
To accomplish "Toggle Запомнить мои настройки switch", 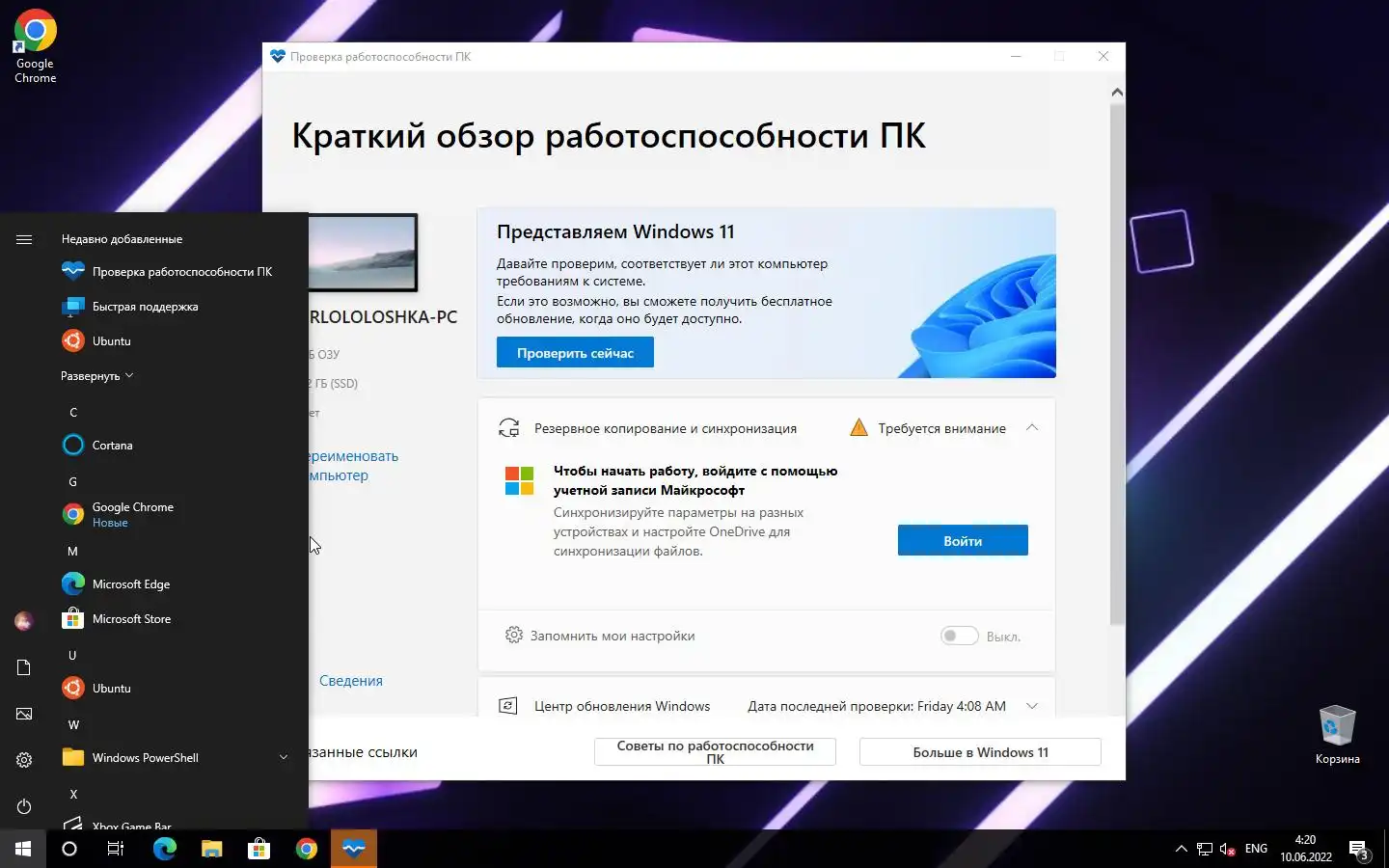I will pyautogui.click(x=960, y=636).
